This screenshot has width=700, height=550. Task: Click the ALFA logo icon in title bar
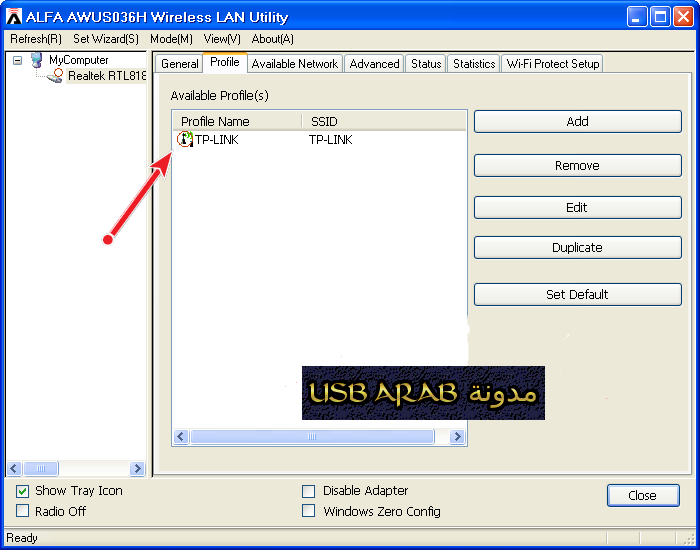click(14, 17)
